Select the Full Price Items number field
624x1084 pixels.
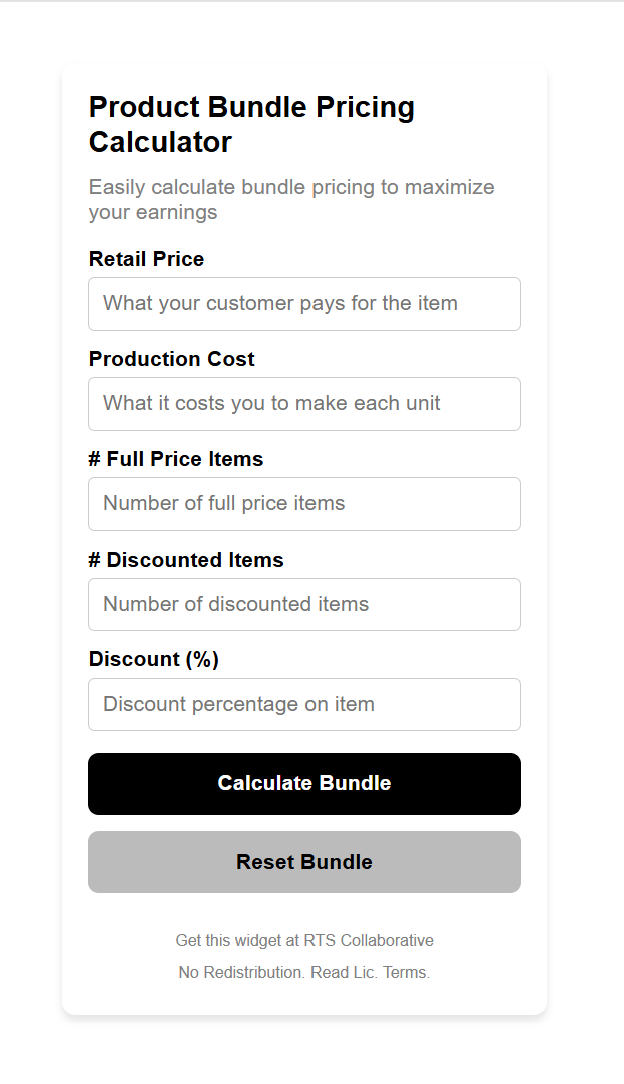304,504
